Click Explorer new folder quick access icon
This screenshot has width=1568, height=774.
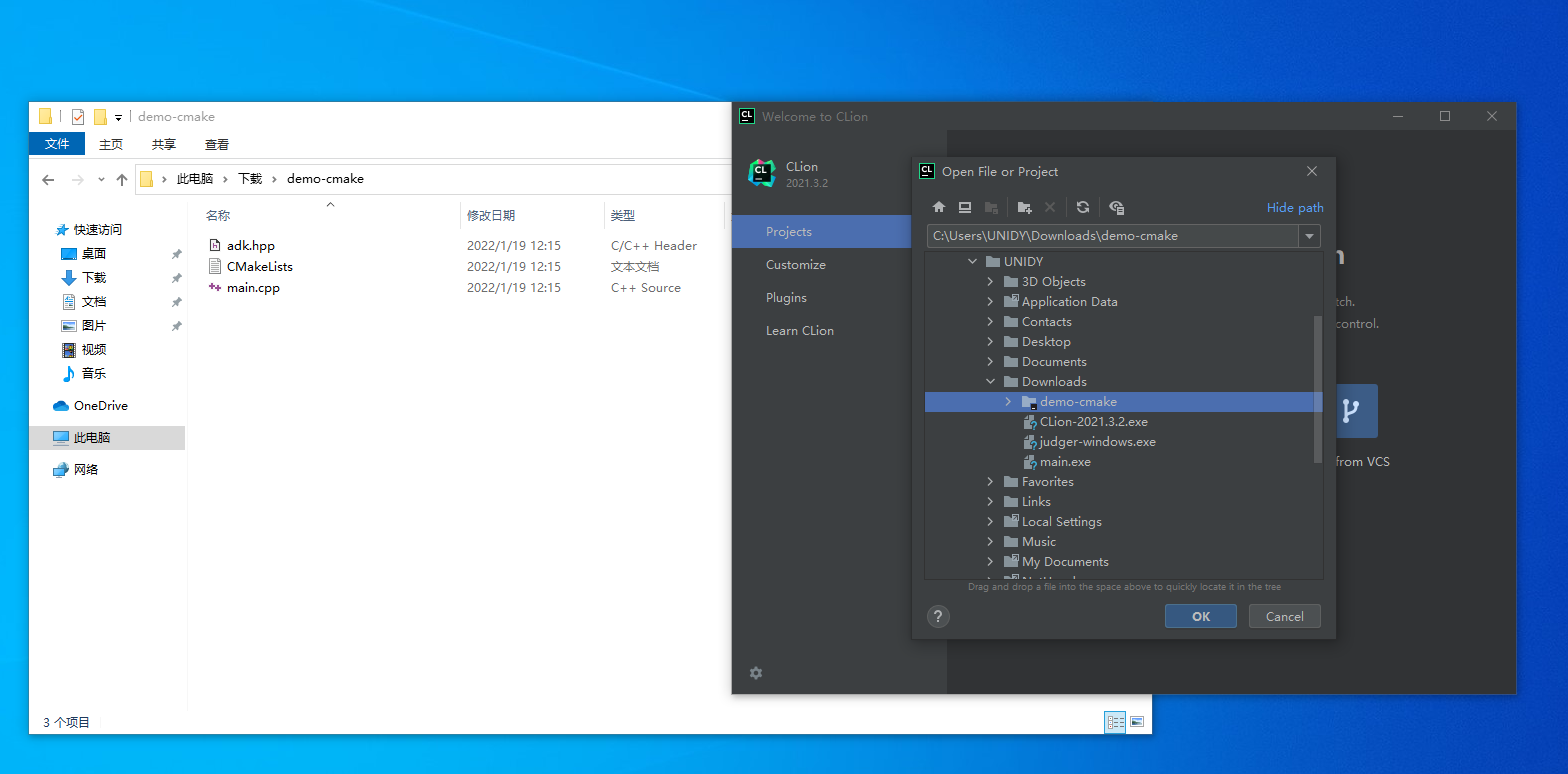pos(100,117)
